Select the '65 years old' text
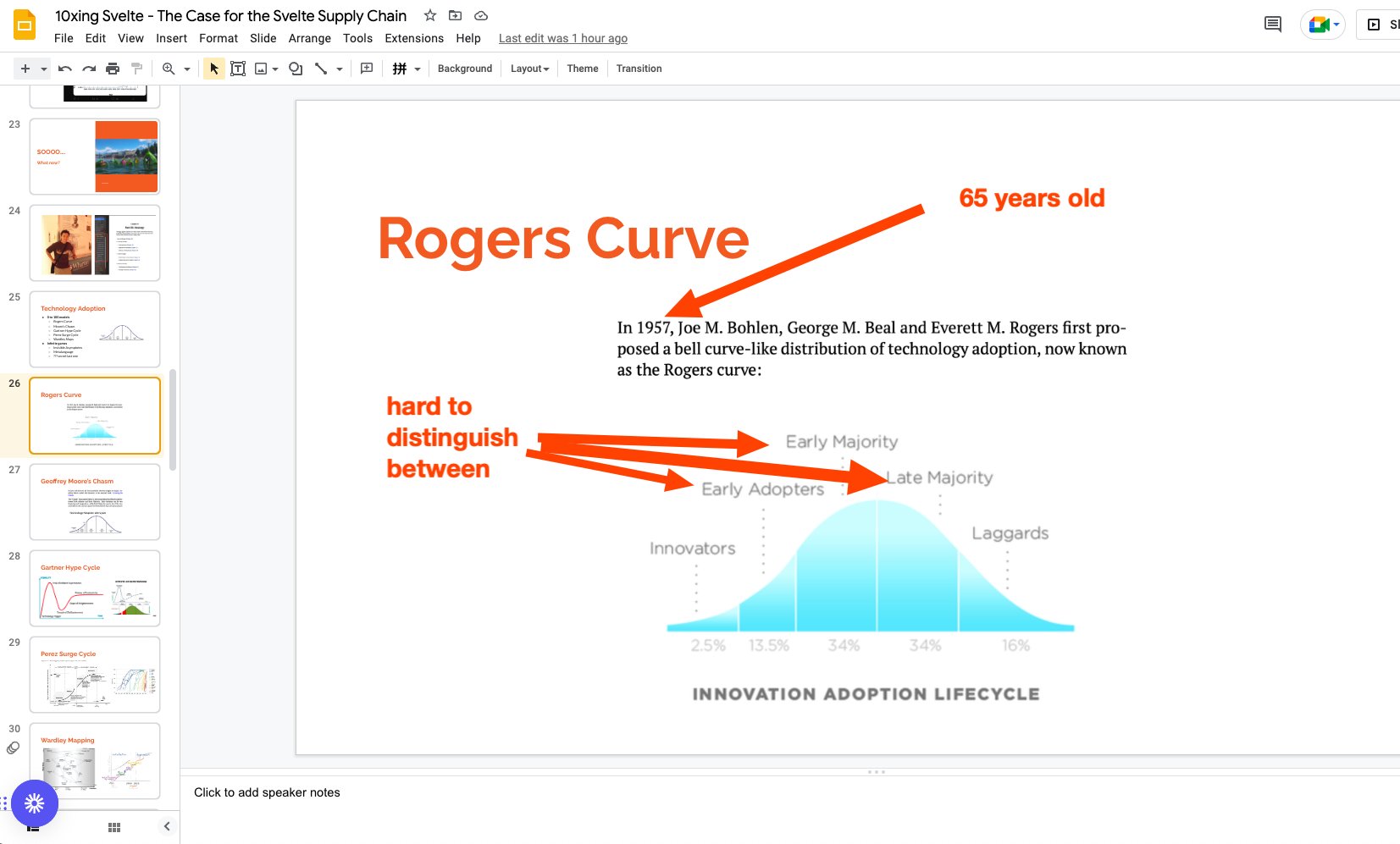Screen dimensions: 1400x844 click(x=1032, y=198)
